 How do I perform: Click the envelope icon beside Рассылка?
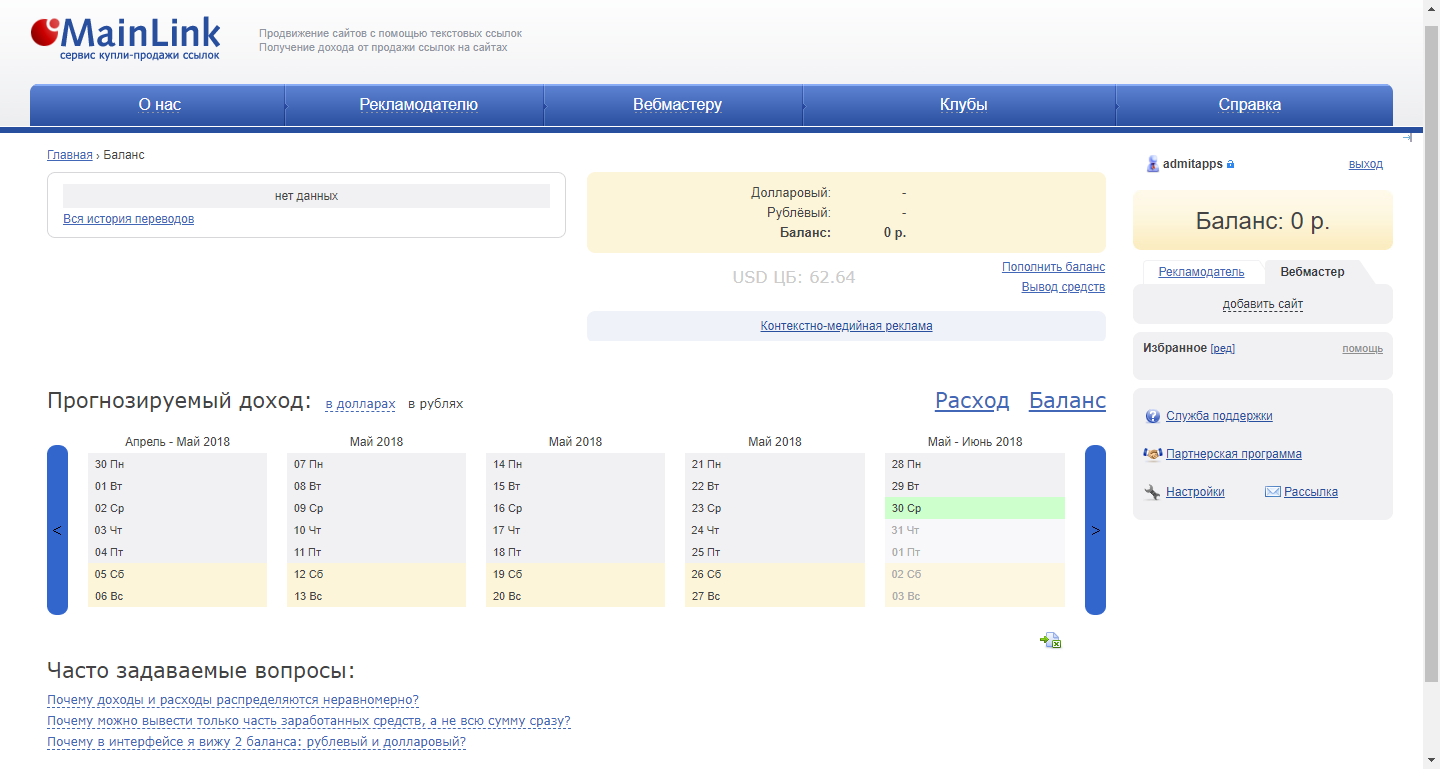(1272, 492)
